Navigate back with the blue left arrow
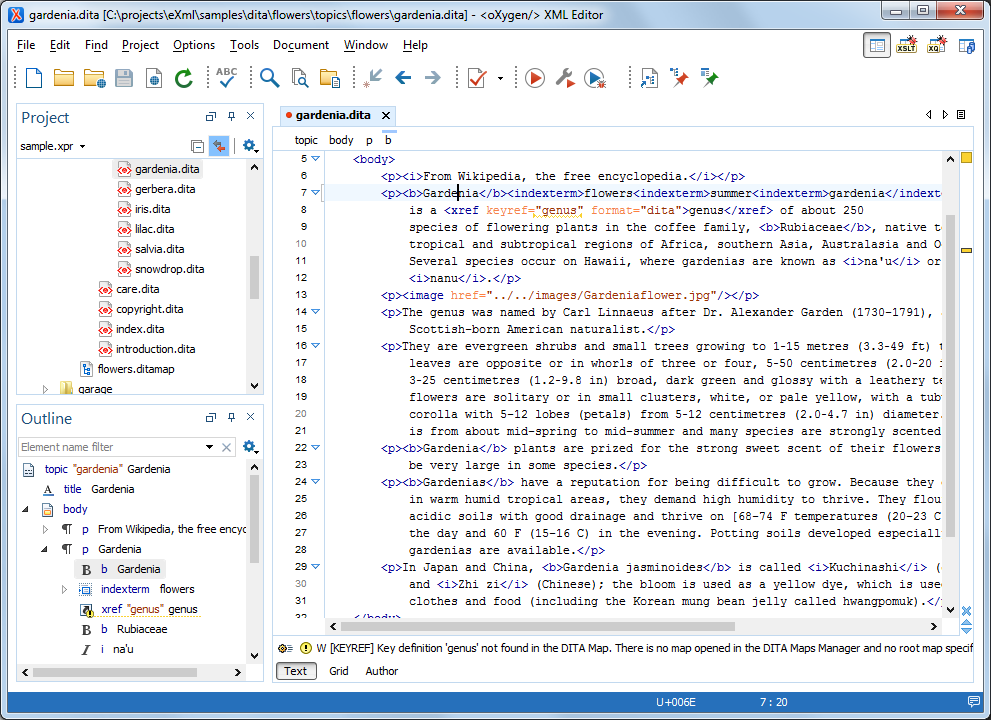 tap(403, 77)
